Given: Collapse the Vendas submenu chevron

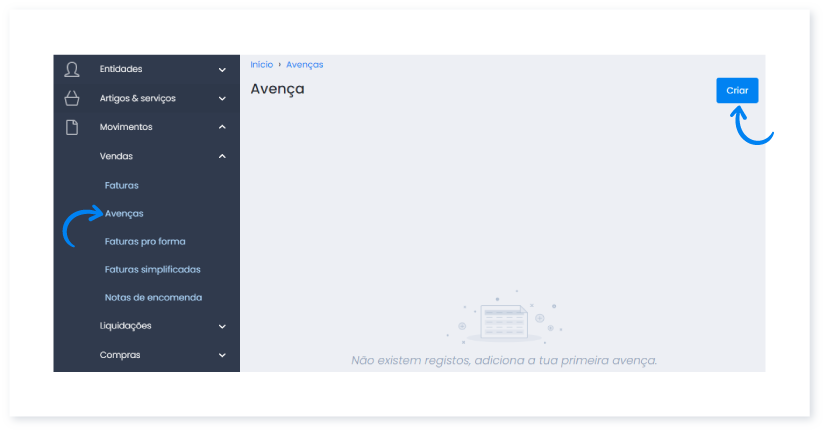Looking at the screenshot, I should pos(222,156).
